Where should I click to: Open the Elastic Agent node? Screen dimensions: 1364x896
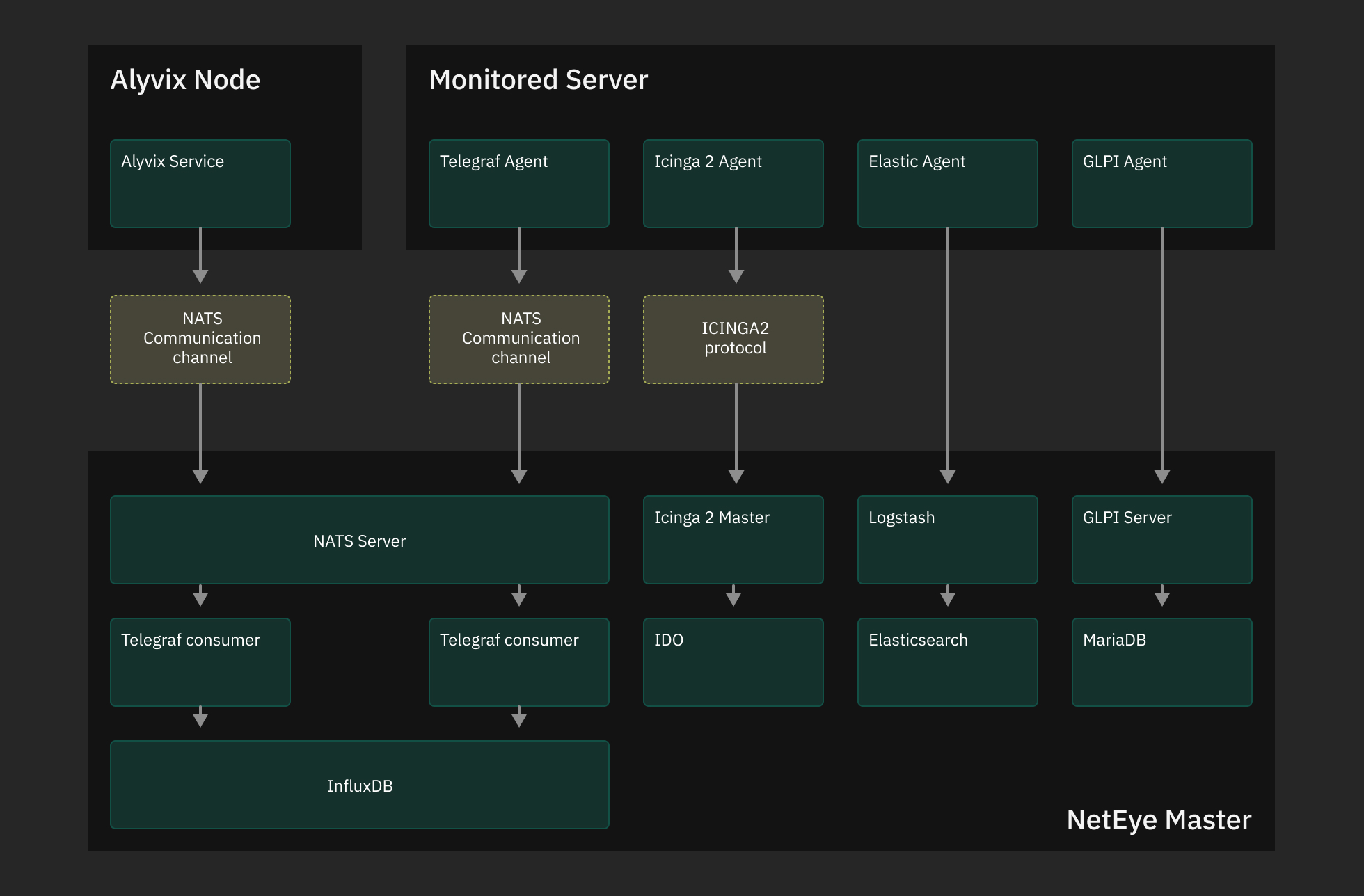947,183
